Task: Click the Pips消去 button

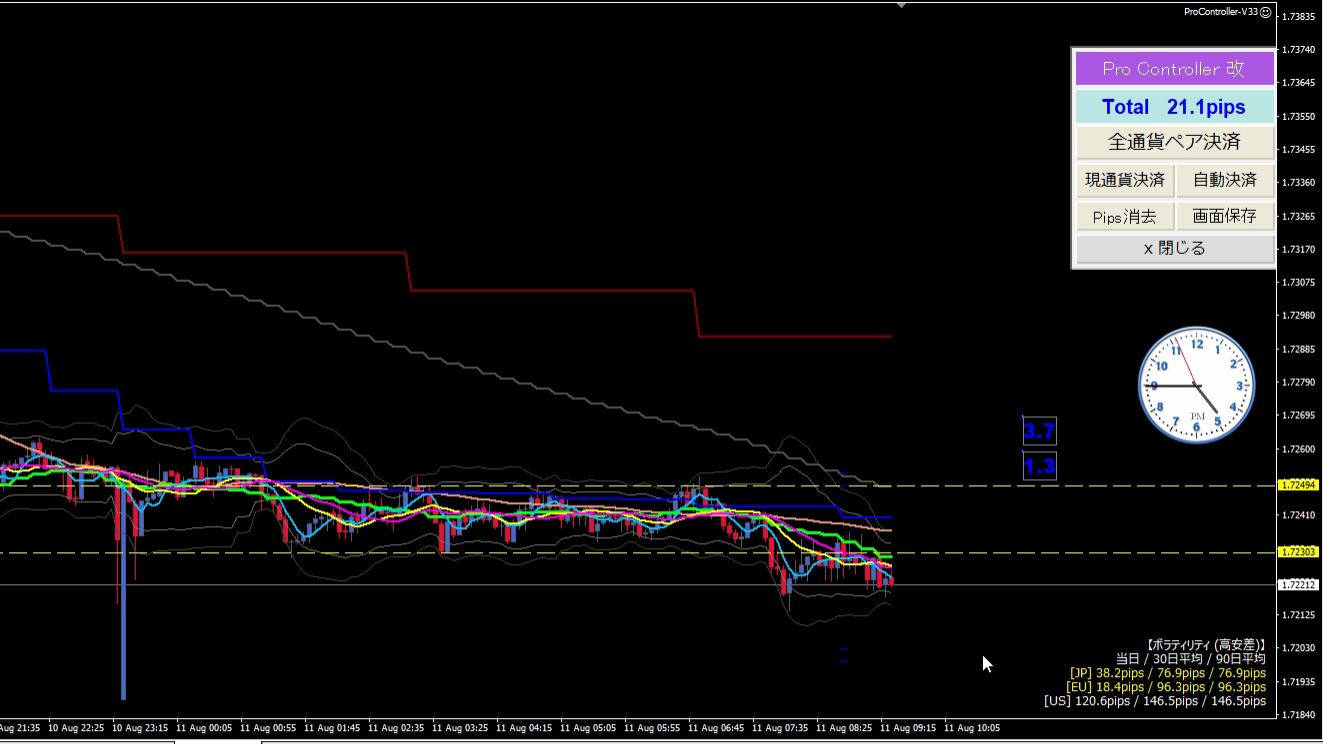Action: click(1125, 216)
